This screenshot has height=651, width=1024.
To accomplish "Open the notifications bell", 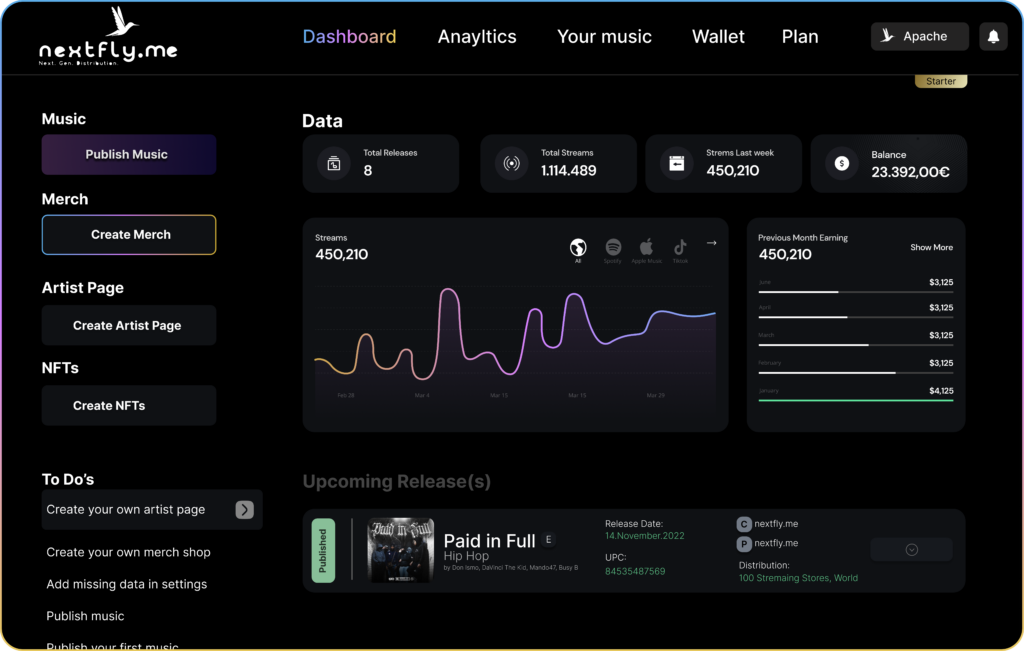I will tap(993, 37).
